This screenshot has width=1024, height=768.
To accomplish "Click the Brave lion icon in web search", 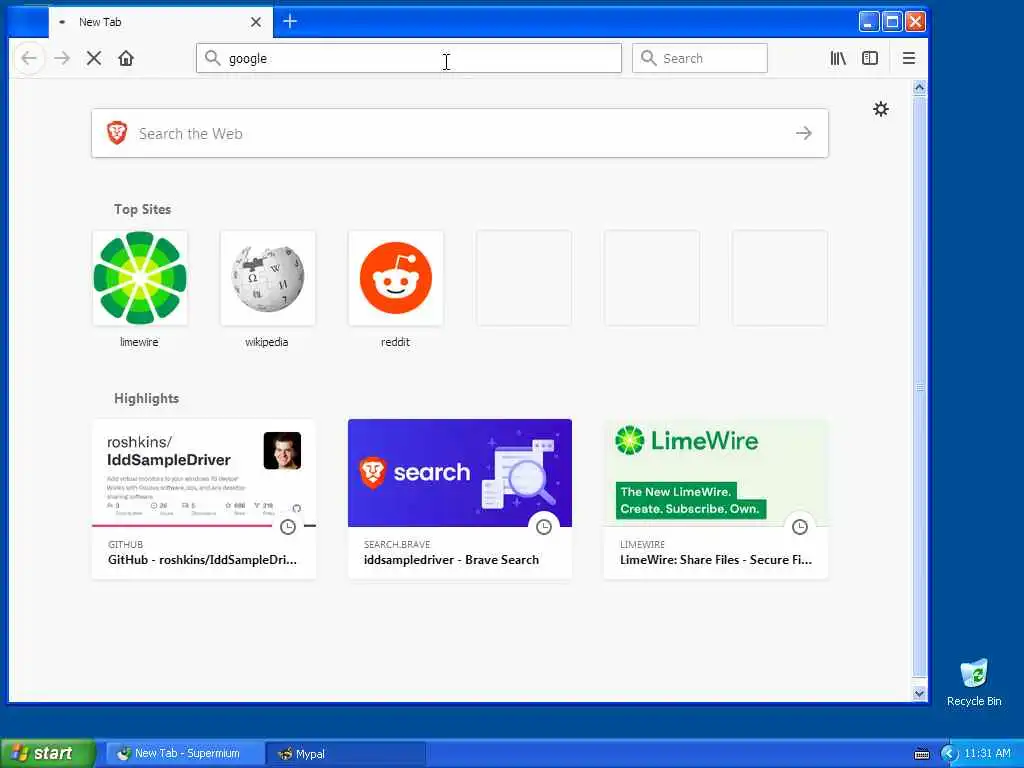I will point(117,133).
